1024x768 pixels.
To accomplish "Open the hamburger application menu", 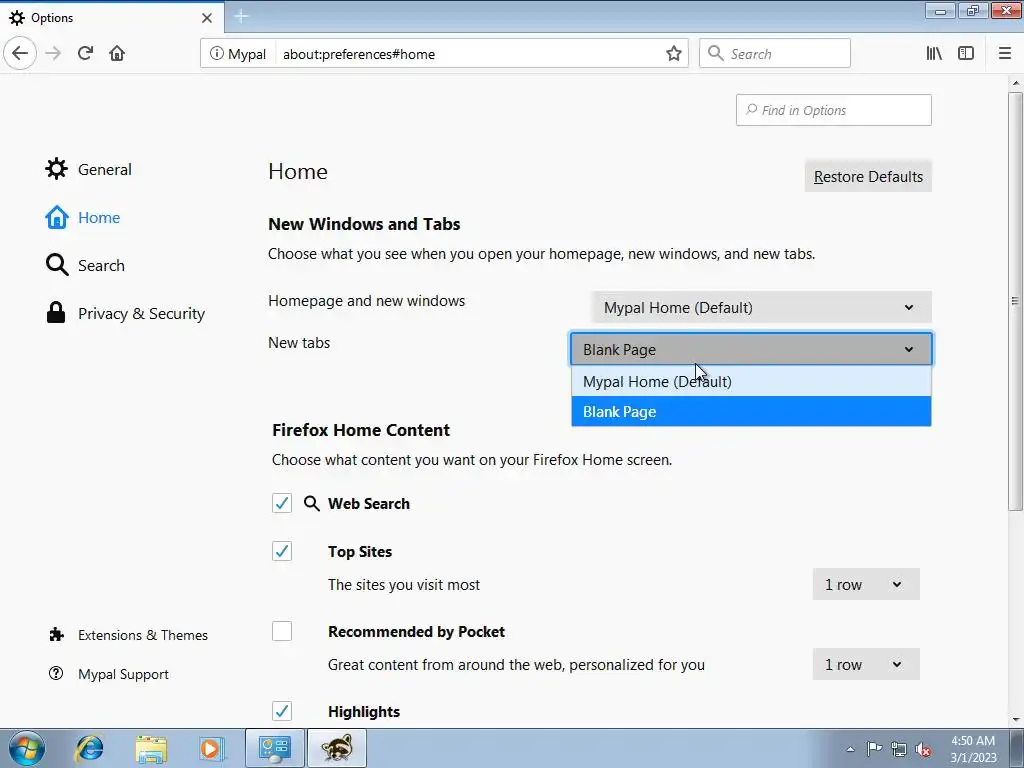I will point(1004,54).
